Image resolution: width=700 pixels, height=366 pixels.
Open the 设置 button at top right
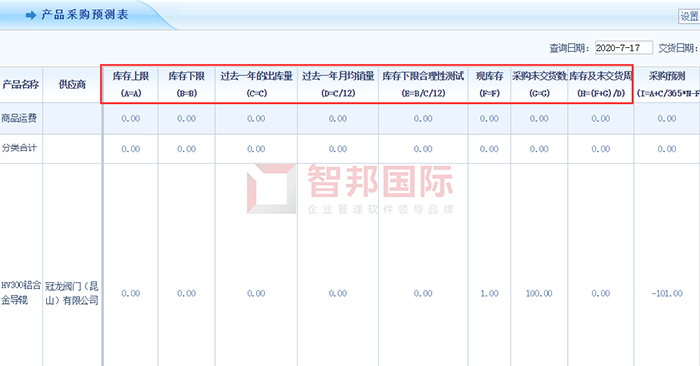click(x=689, y=17)
